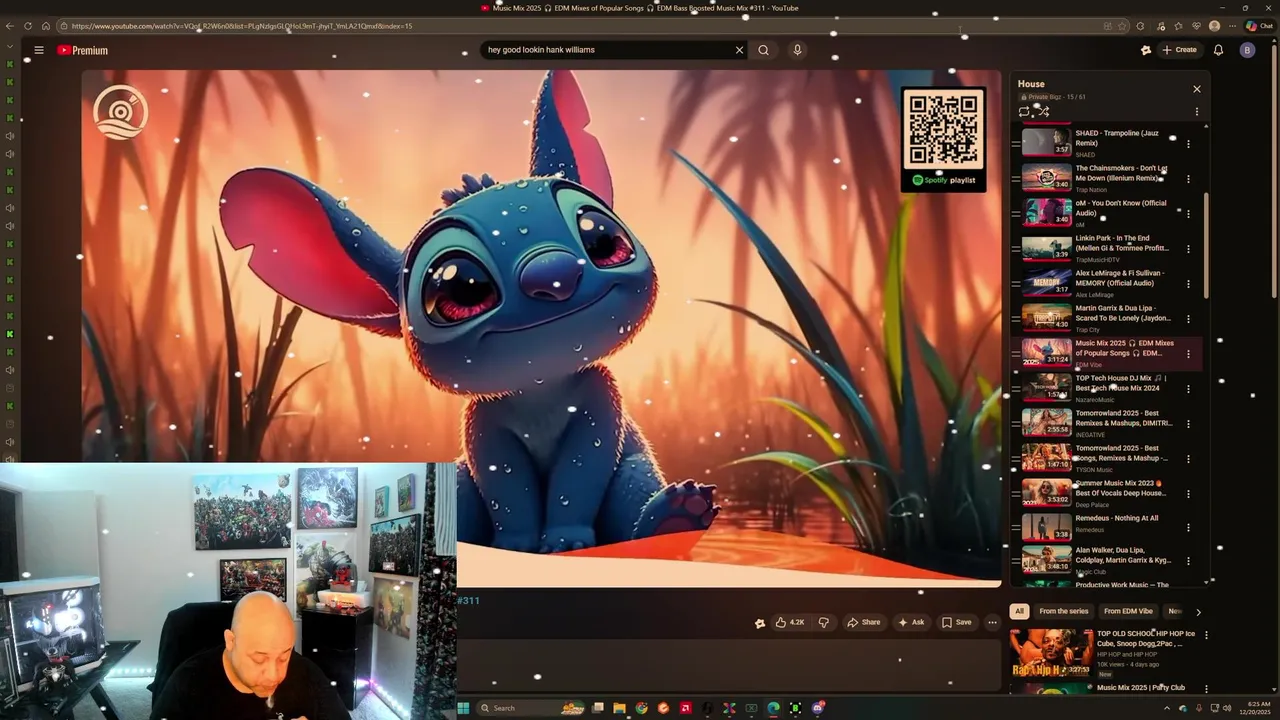This screenshot has height=720, width=1280.
Task: Click the #311 hashtag link
Action: tap(468, 601)
